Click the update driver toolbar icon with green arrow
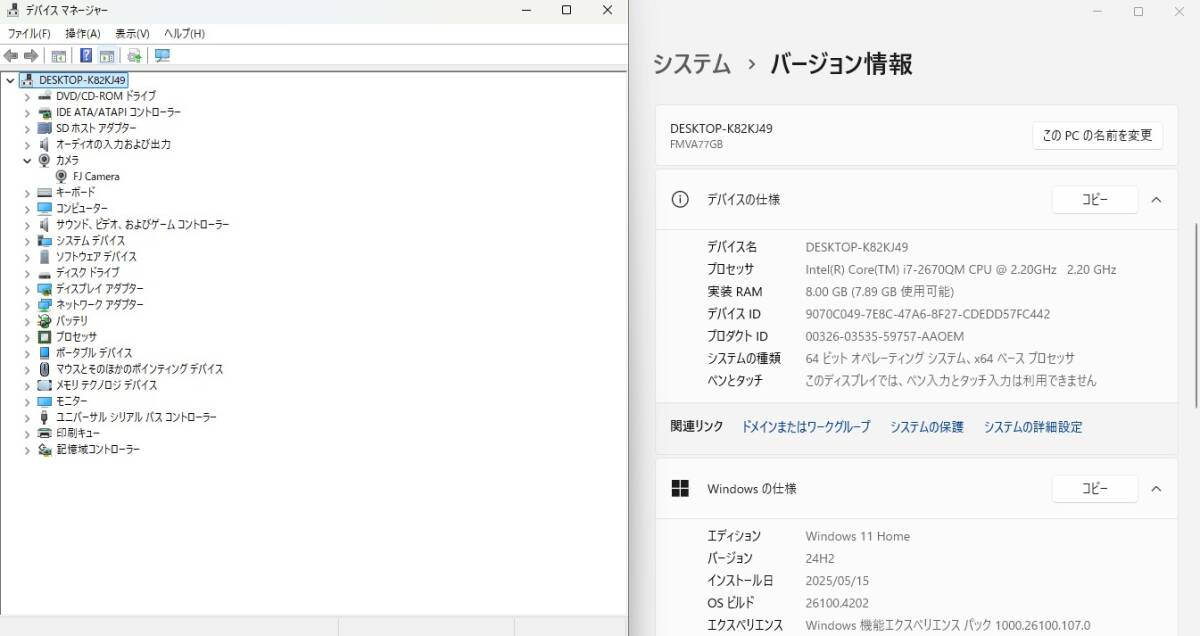Screen dimensions: 1200x636 click(134, 56)
